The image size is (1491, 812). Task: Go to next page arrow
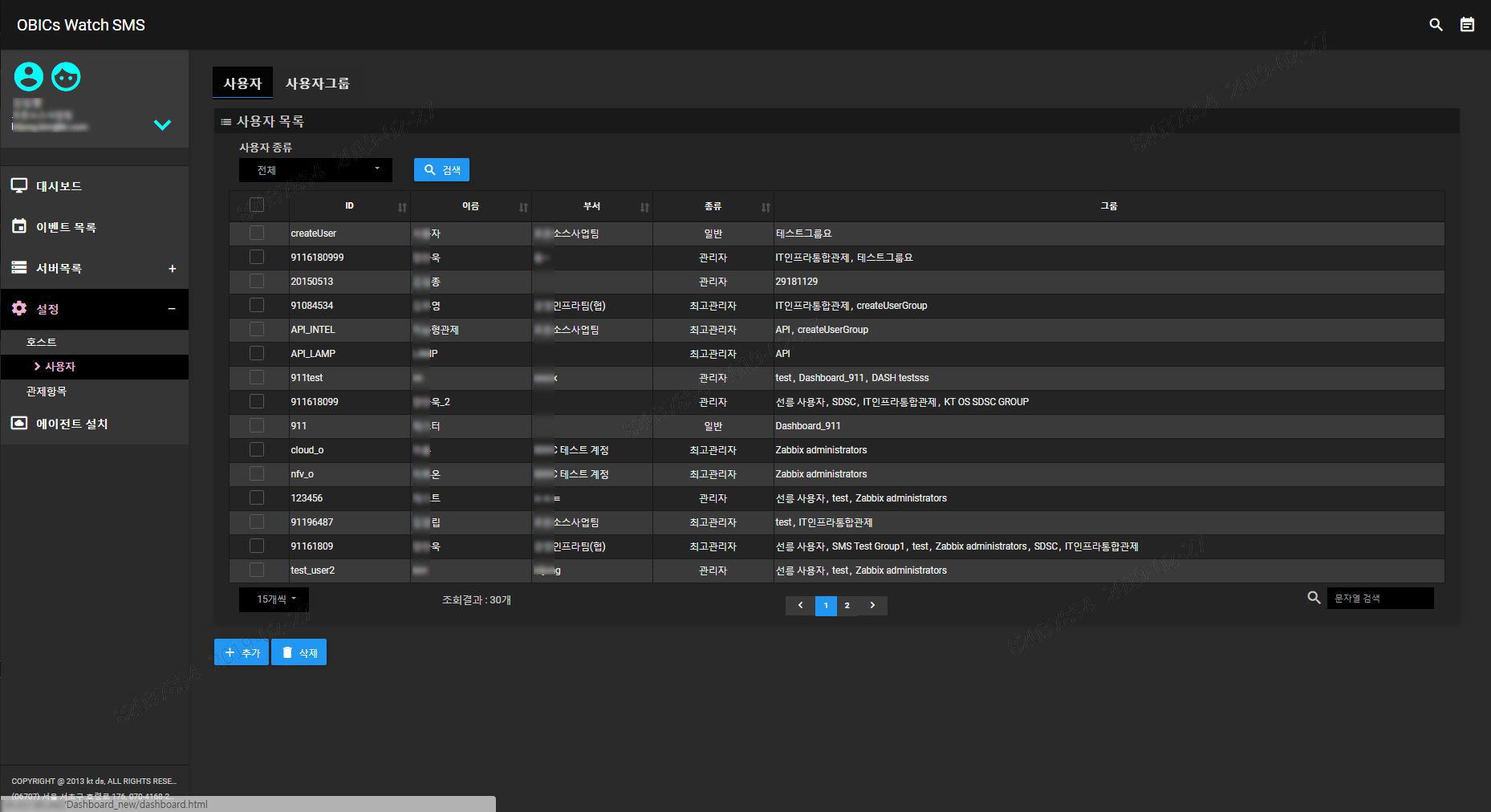tap(872, 605)
